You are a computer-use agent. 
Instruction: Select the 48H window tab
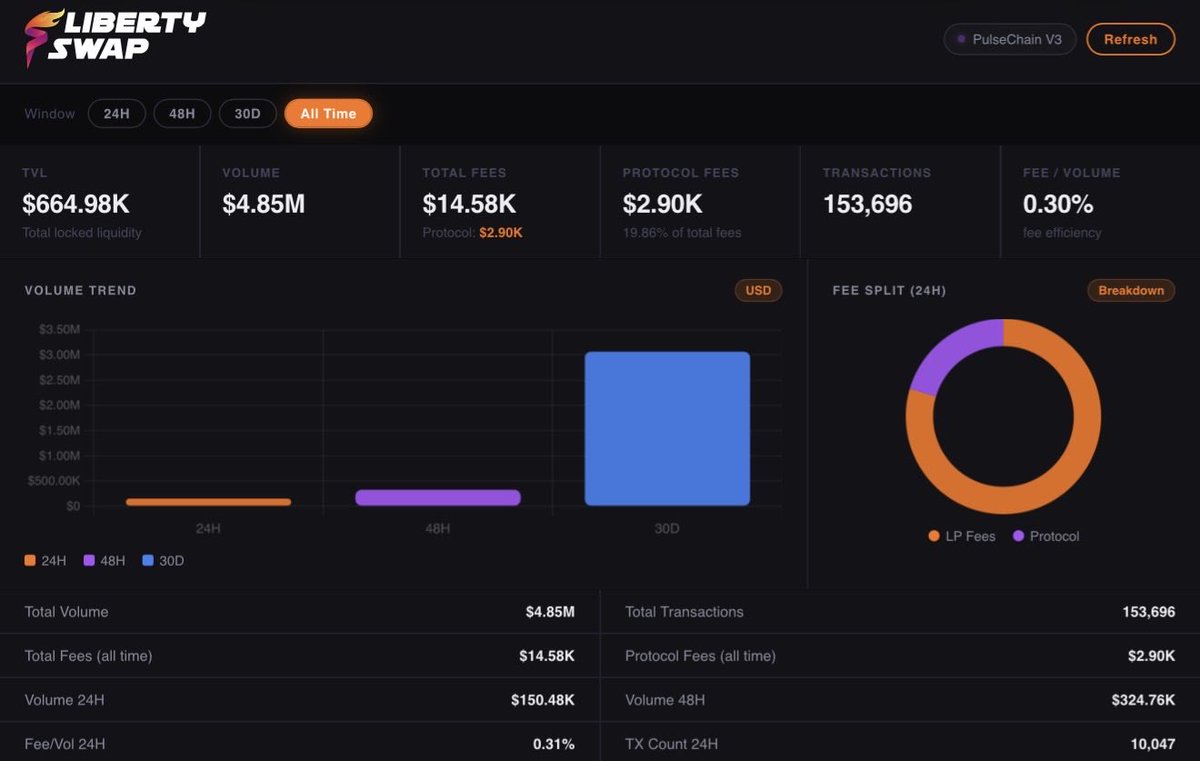point(182,114)
